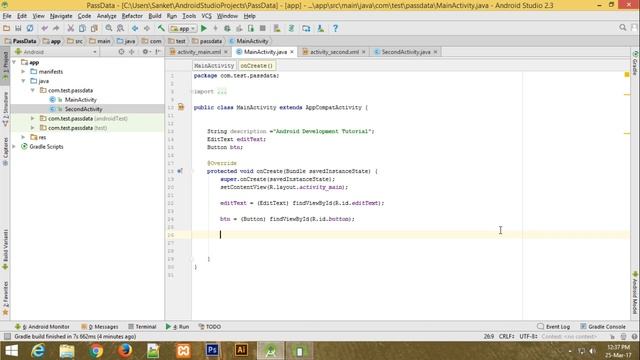Launch Google Chrome from the taskbar
Viewport: 640px width, 360px height.
click(x=96, y=351)
